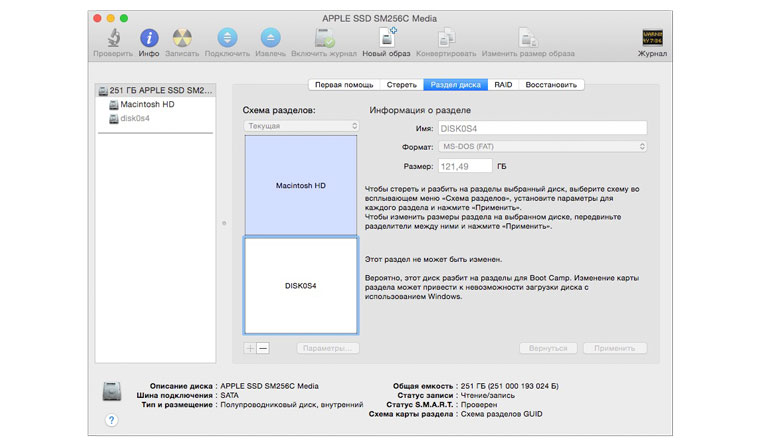This screenshot has width=760, height=446.
Task: Open the Log (Журнал) icon
Action: [x=652, y=37]
